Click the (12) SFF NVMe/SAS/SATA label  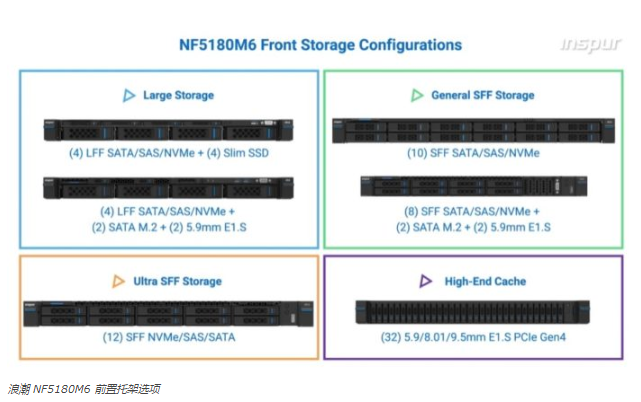point(169,337)
